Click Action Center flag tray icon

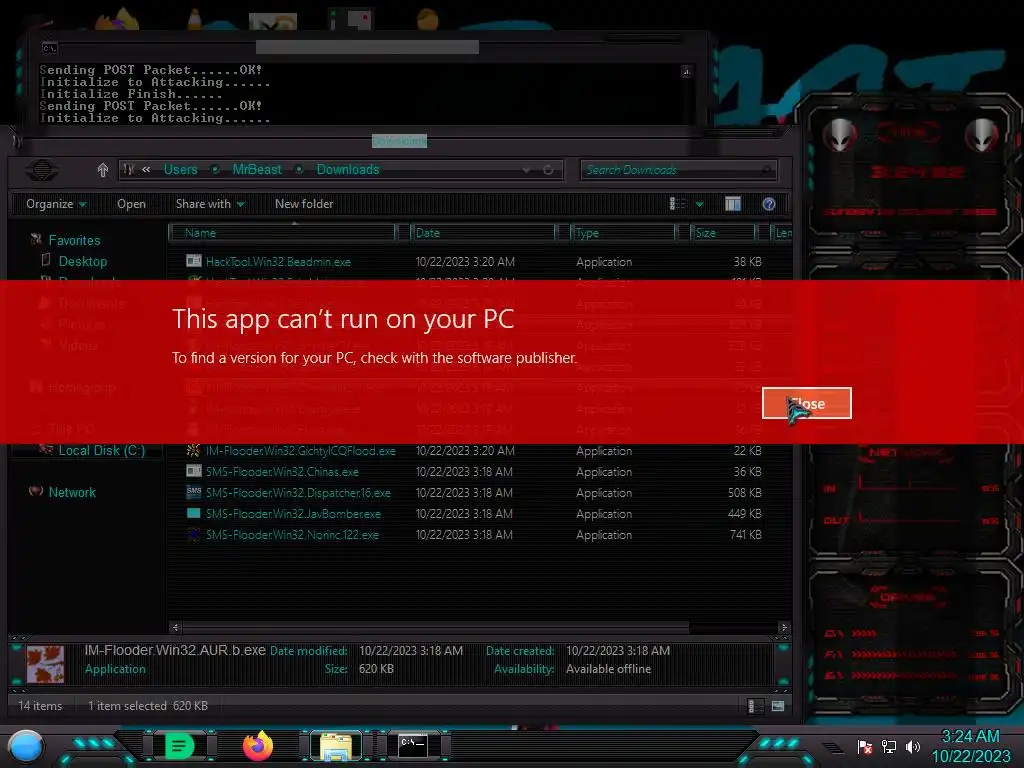865,747
